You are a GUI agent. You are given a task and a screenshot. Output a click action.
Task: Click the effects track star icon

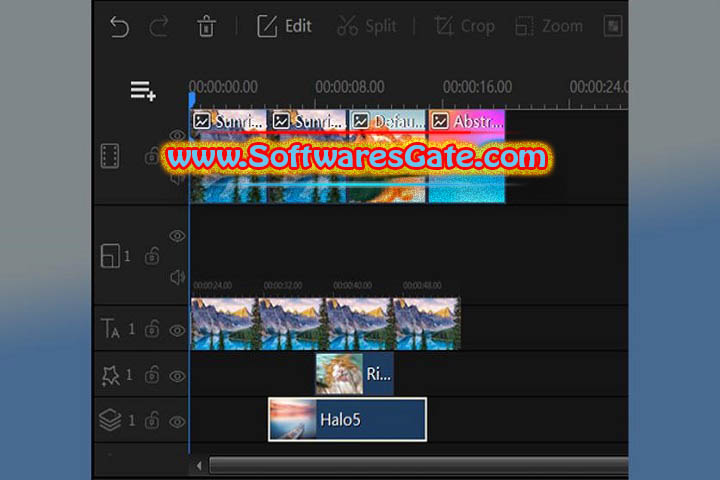[x=110, y=376]
